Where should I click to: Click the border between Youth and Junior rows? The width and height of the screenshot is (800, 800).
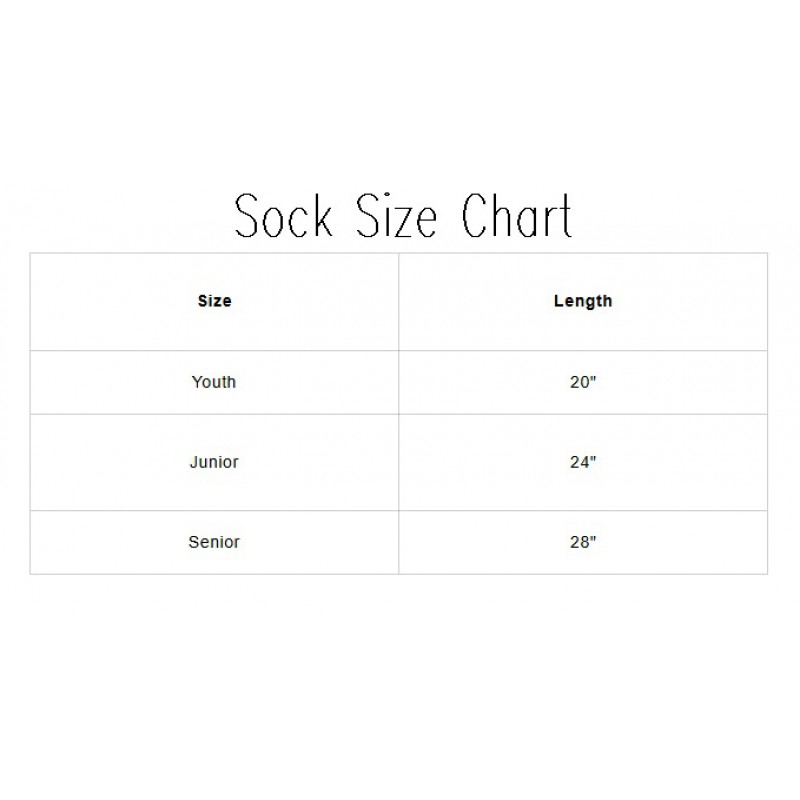point(398,414)
